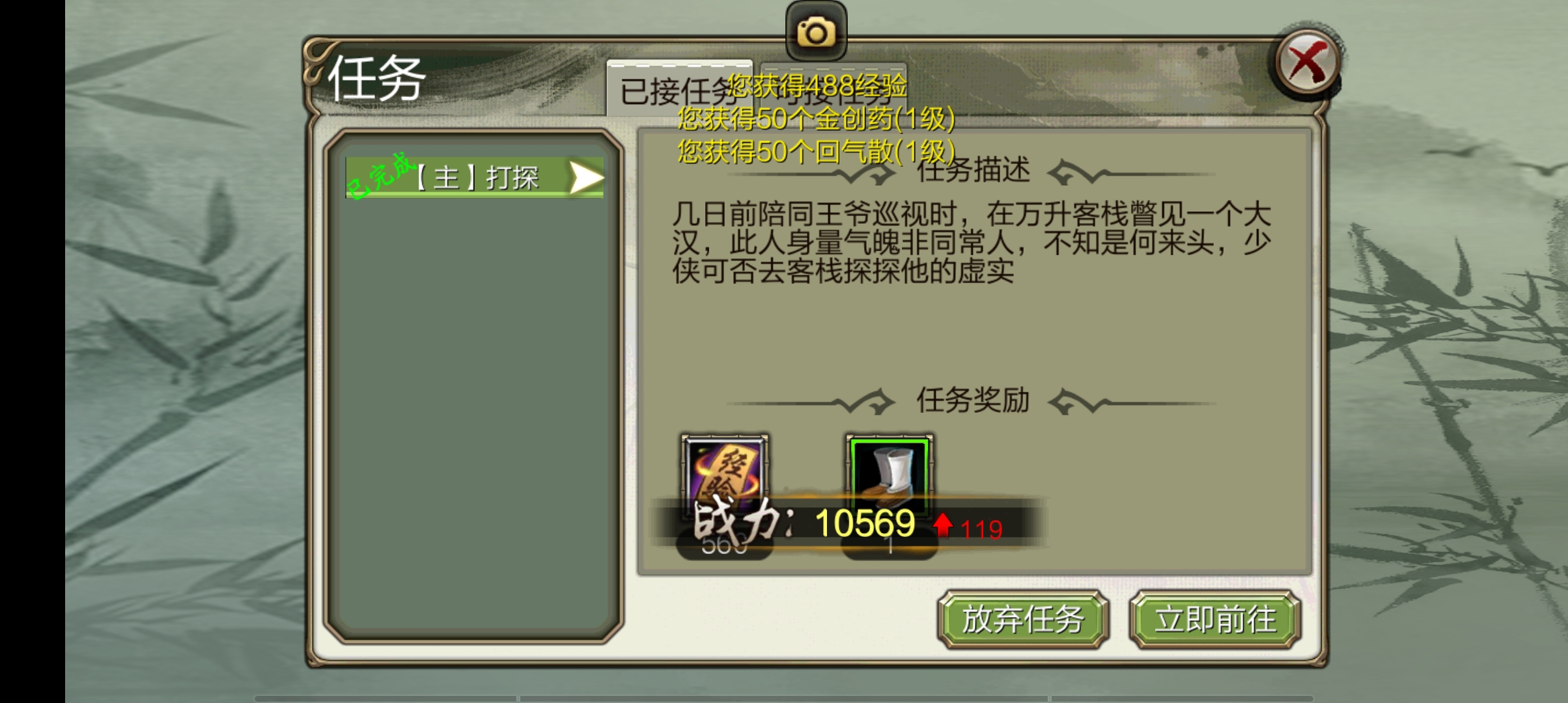Image resolution: width=1568 pixels, height=703 pixels.
Task: Switch to the 已接任务 tab
Action: tap(679, 89)
